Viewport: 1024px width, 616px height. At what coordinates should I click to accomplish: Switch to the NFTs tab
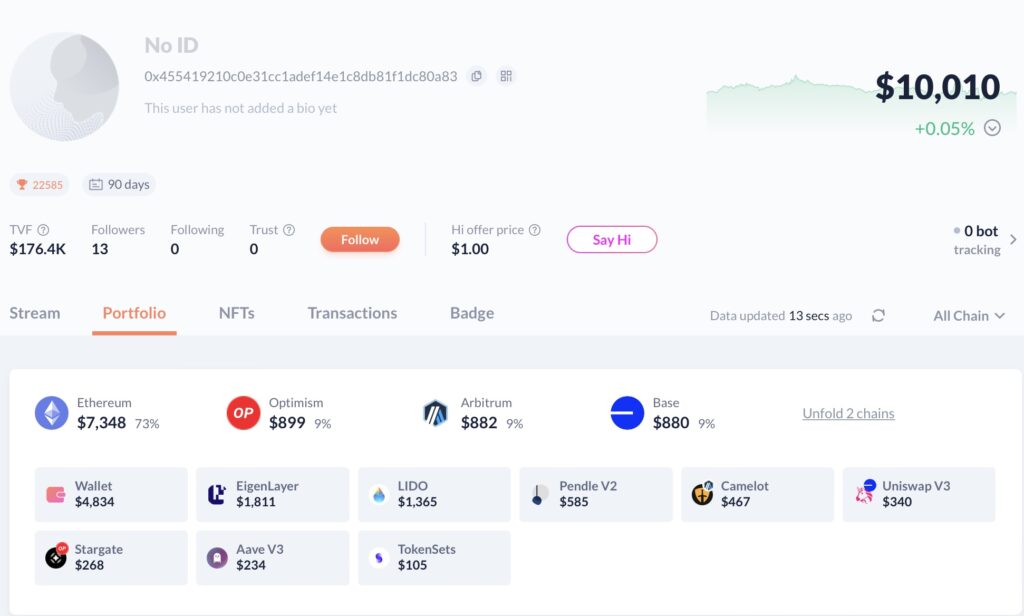click(236, 313)
